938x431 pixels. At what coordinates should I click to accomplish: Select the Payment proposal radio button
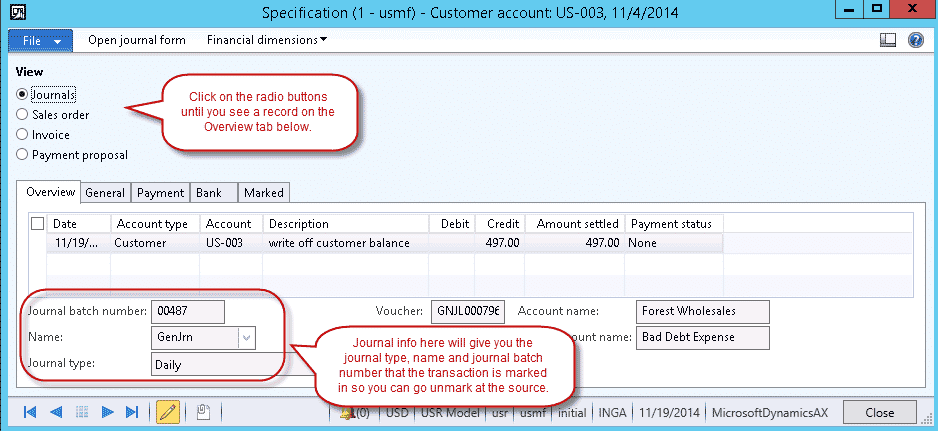coord(22,154)
